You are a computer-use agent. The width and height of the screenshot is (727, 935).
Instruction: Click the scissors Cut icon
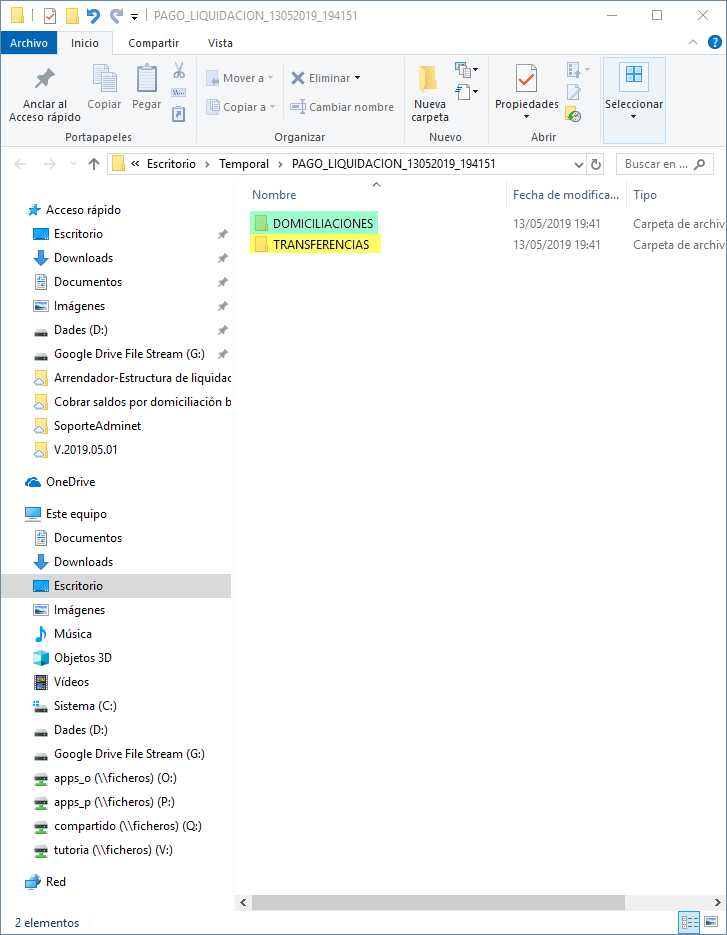coord(179,70)
